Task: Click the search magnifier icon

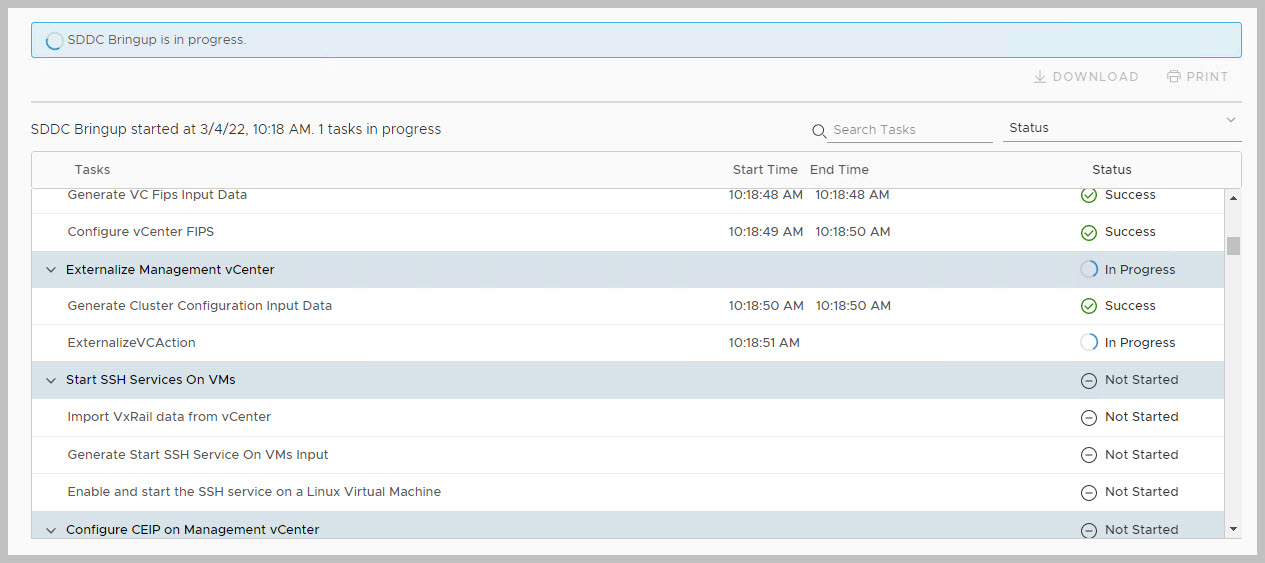Action: pyautogui.click(x=819, y=131)
